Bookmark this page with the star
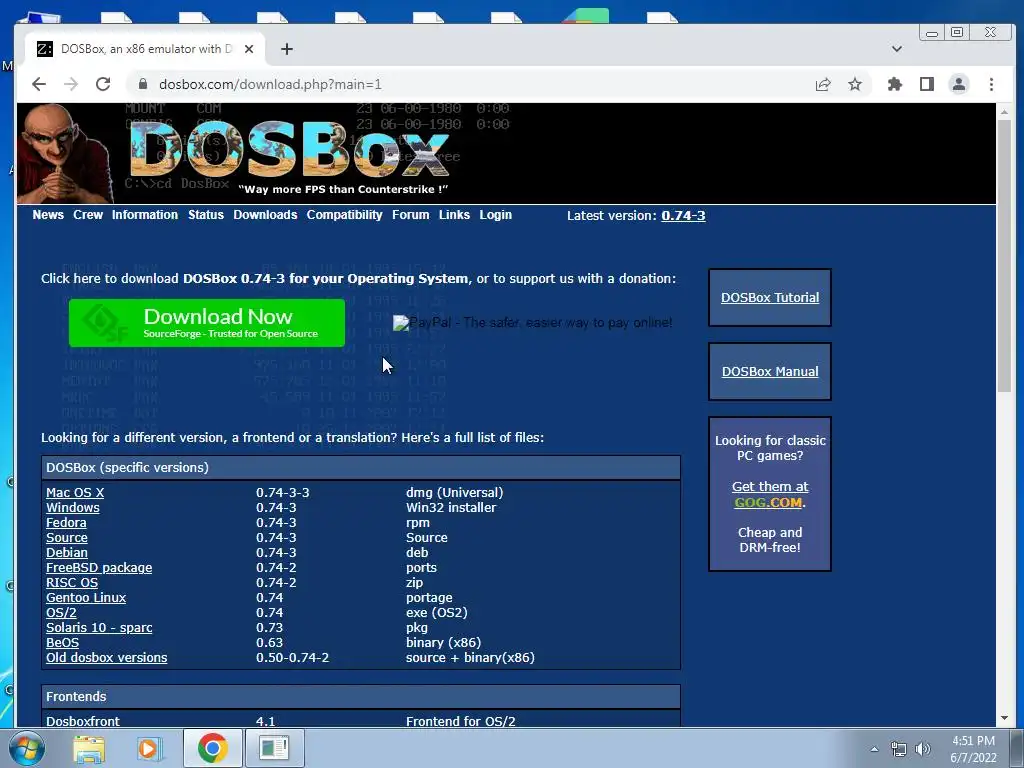Viewport: 1024px width, 768px height. click(855, 84)
